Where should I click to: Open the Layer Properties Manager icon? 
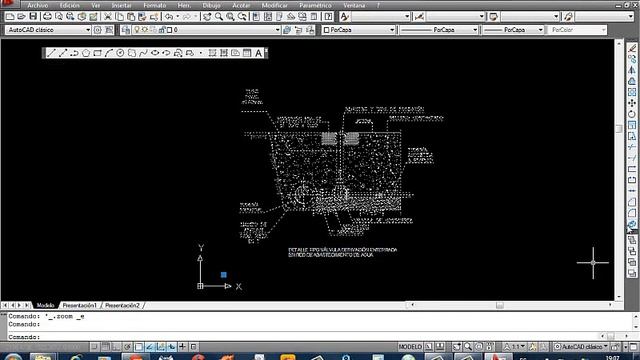(126, 30)
